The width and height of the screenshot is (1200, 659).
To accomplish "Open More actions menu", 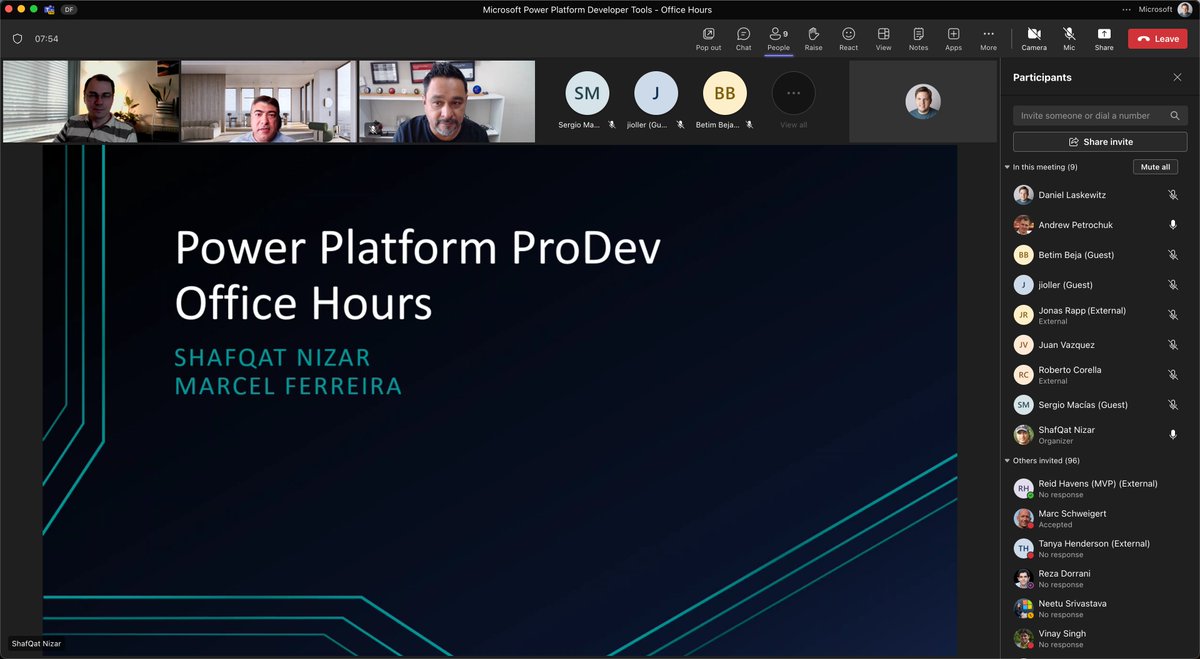I will (988, 39).
